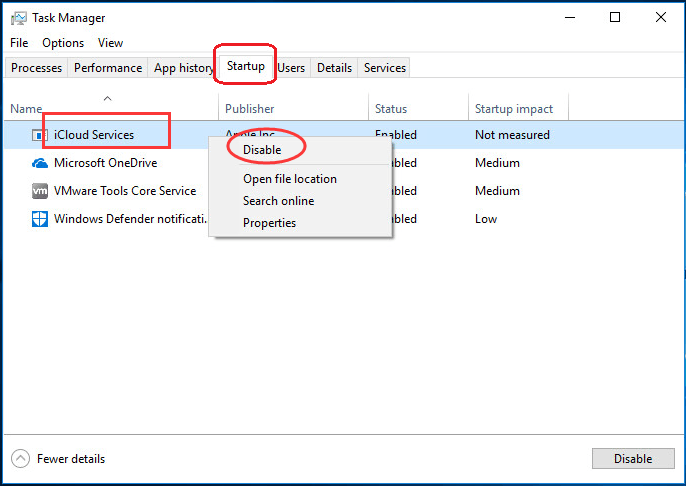This screenshot has height=486, width=686.
Task: Choose Disable in the context menu
Action: point(262,150)
